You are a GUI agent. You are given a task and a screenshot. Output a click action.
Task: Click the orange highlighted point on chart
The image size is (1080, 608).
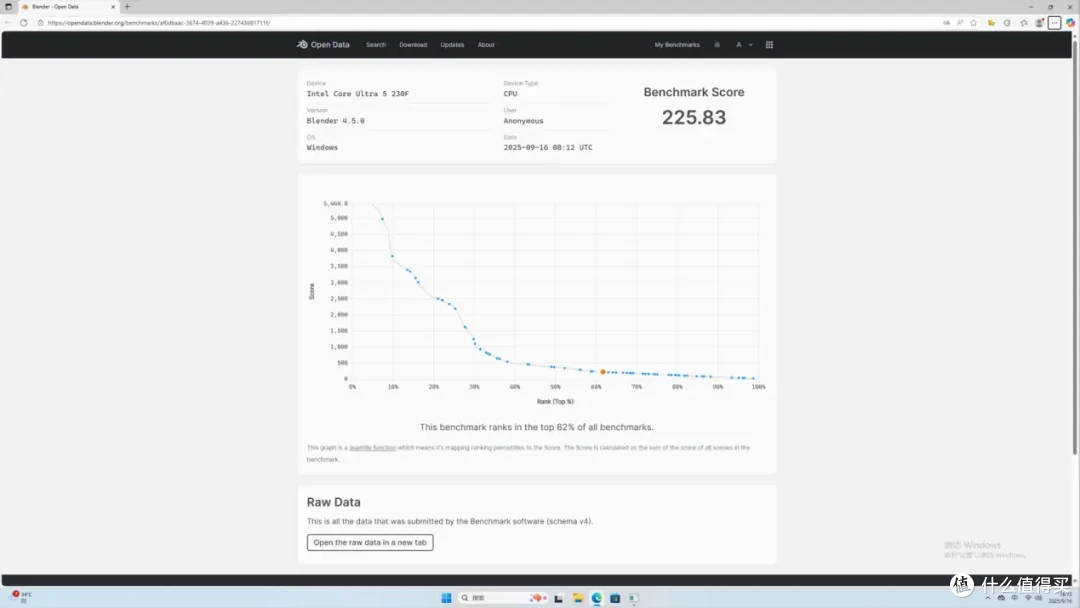[603, 372]
